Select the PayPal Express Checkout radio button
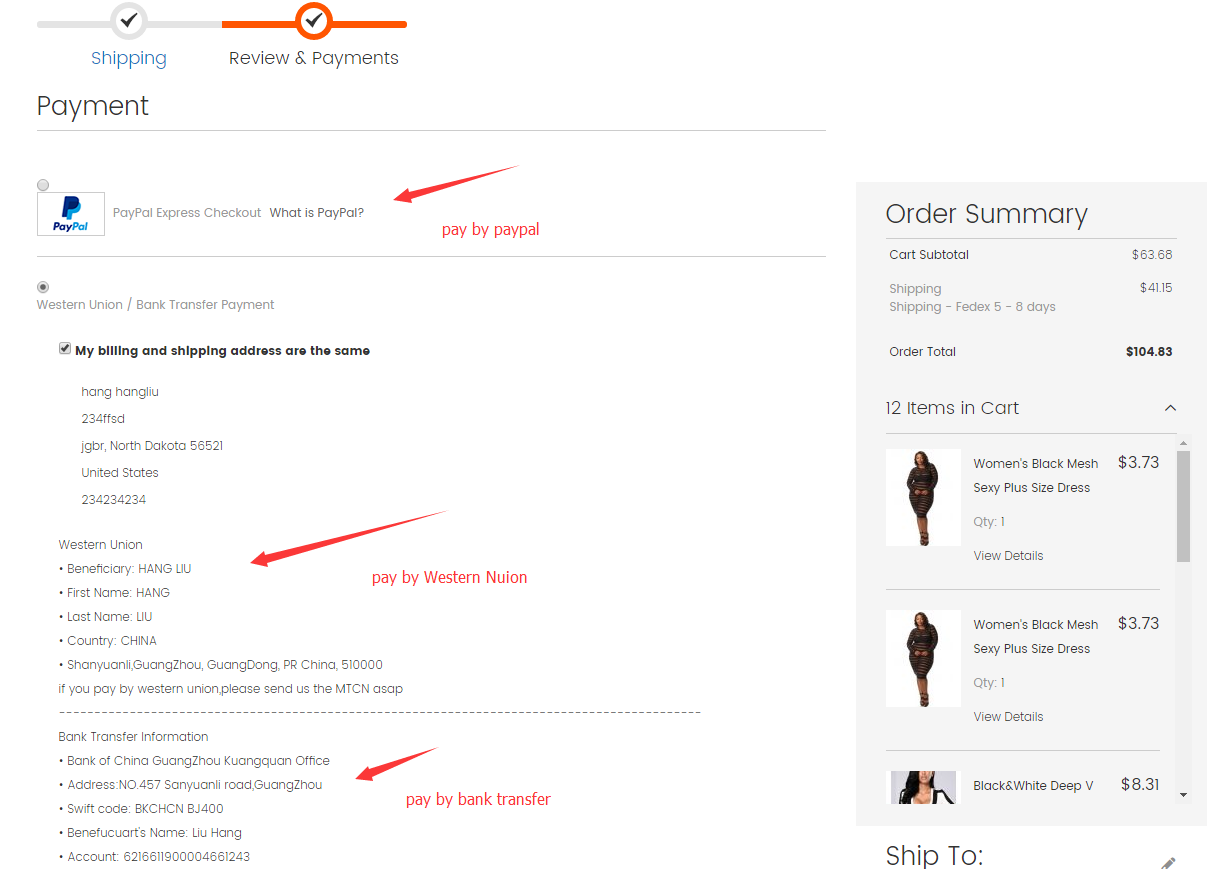The height and width of the screenshot is (869, 1217). 43,185
